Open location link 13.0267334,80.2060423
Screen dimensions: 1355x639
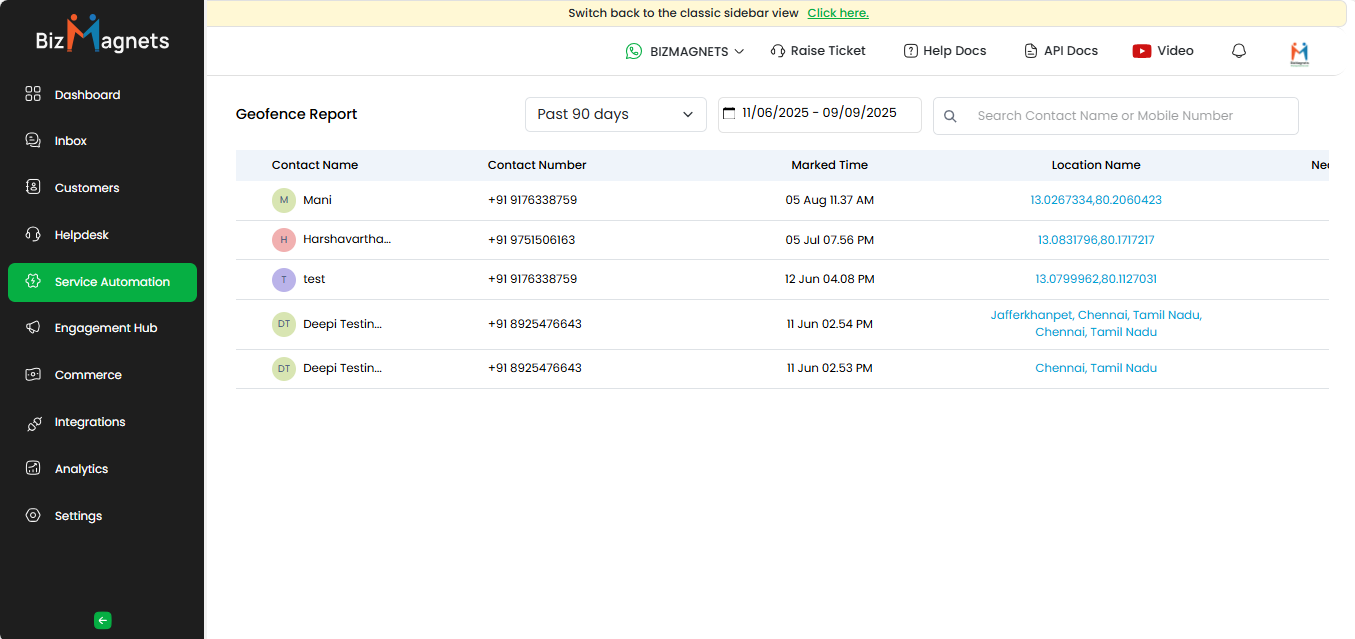1095,200
